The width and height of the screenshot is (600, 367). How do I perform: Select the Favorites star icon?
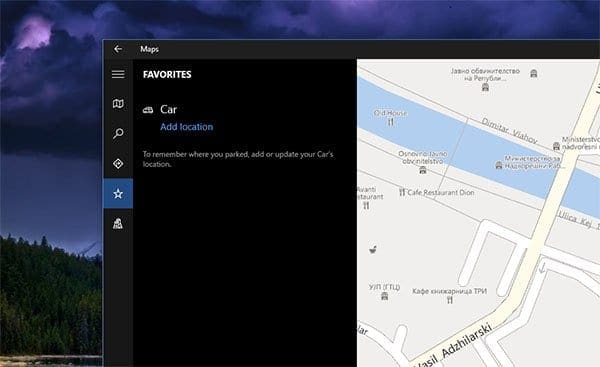[x=118, y=194]
